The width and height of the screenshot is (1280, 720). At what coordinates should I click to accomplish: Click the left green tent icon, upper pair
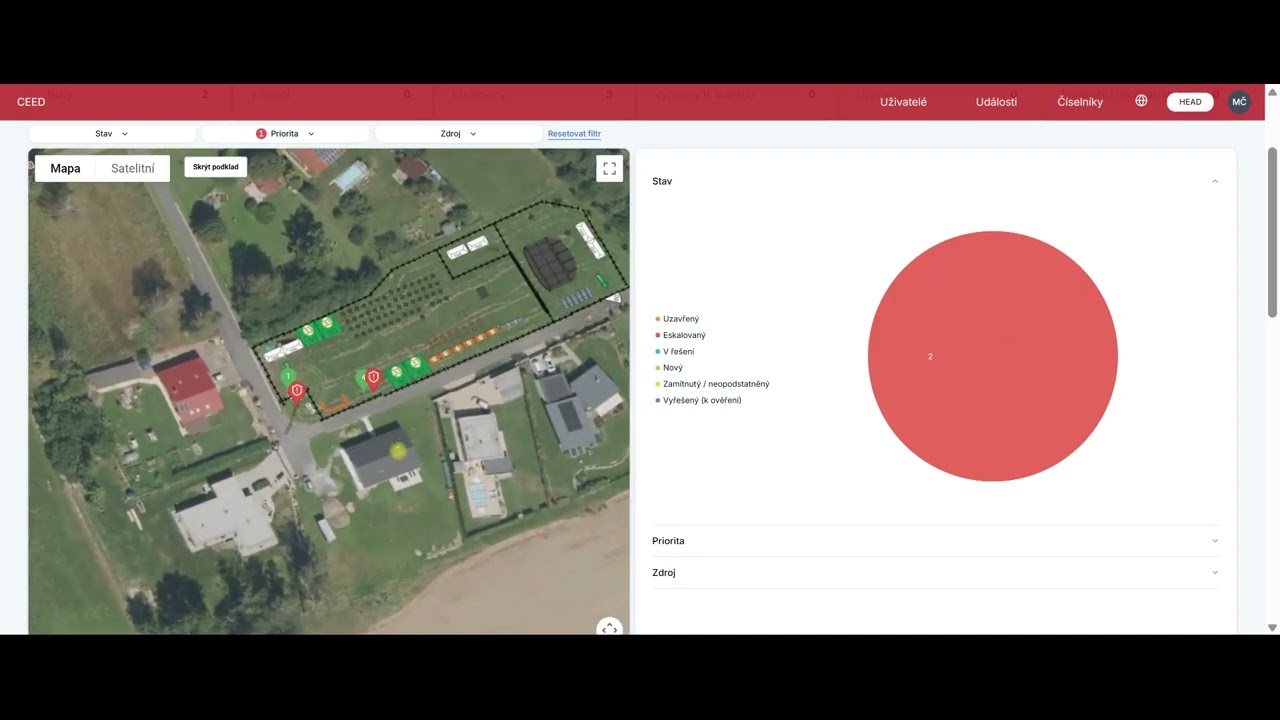tap(308, 330)
